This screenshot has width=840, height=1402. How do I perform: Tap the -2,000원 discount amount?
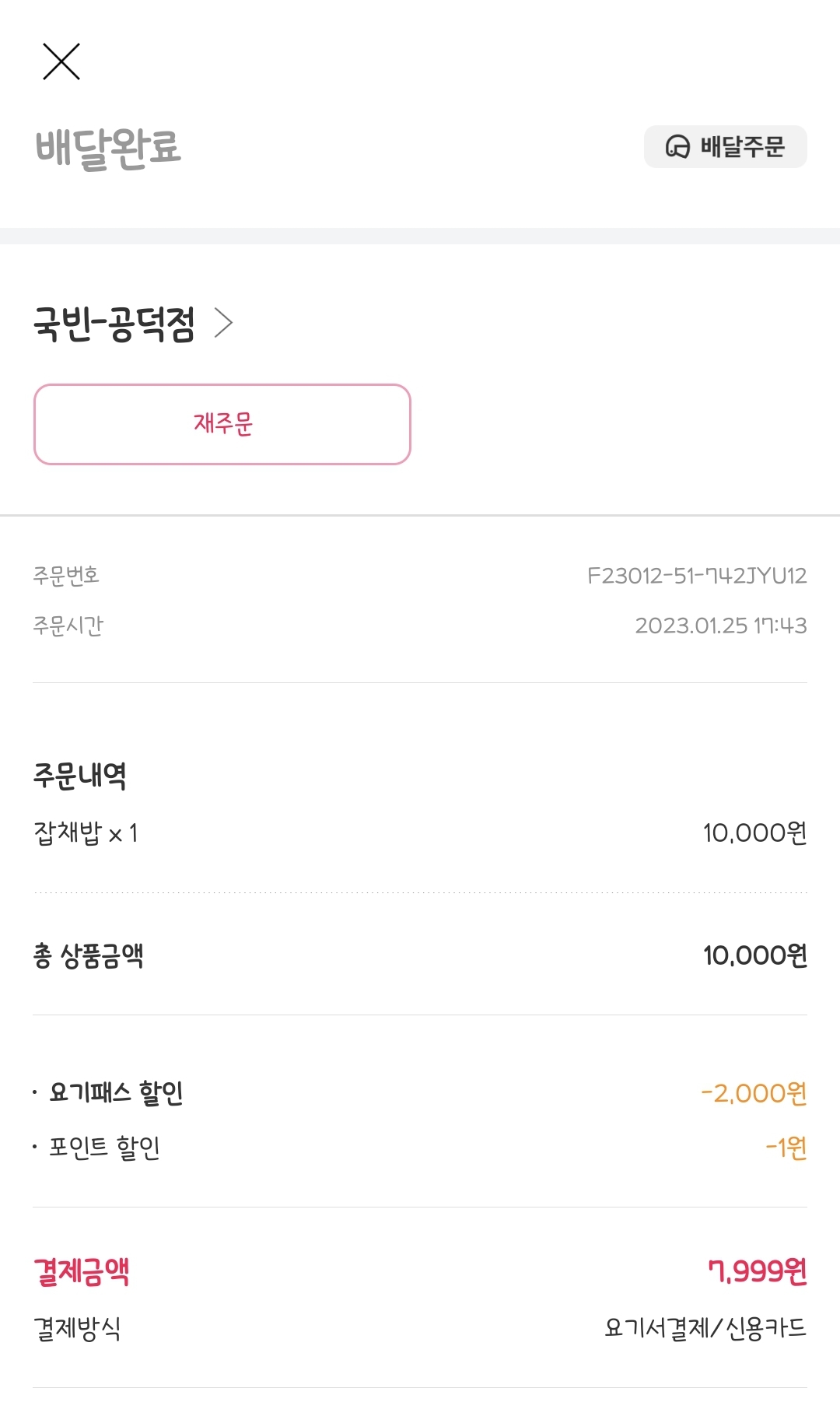click(753, 1093)
